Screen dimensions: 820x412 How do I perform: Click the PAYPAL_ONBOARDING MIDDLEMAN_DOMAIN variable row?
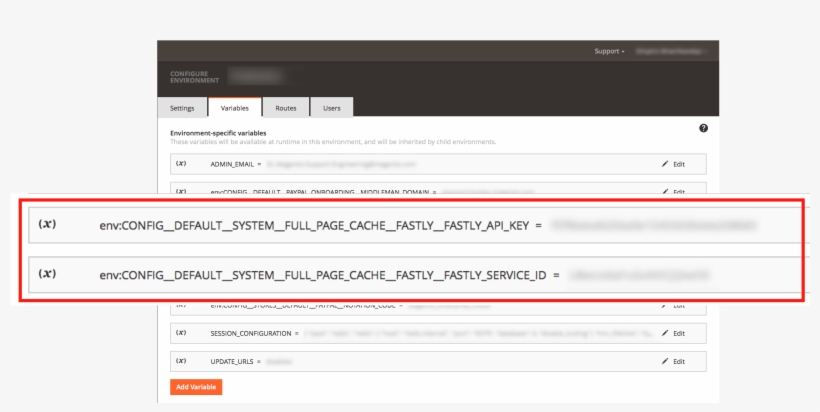(438, 188)
